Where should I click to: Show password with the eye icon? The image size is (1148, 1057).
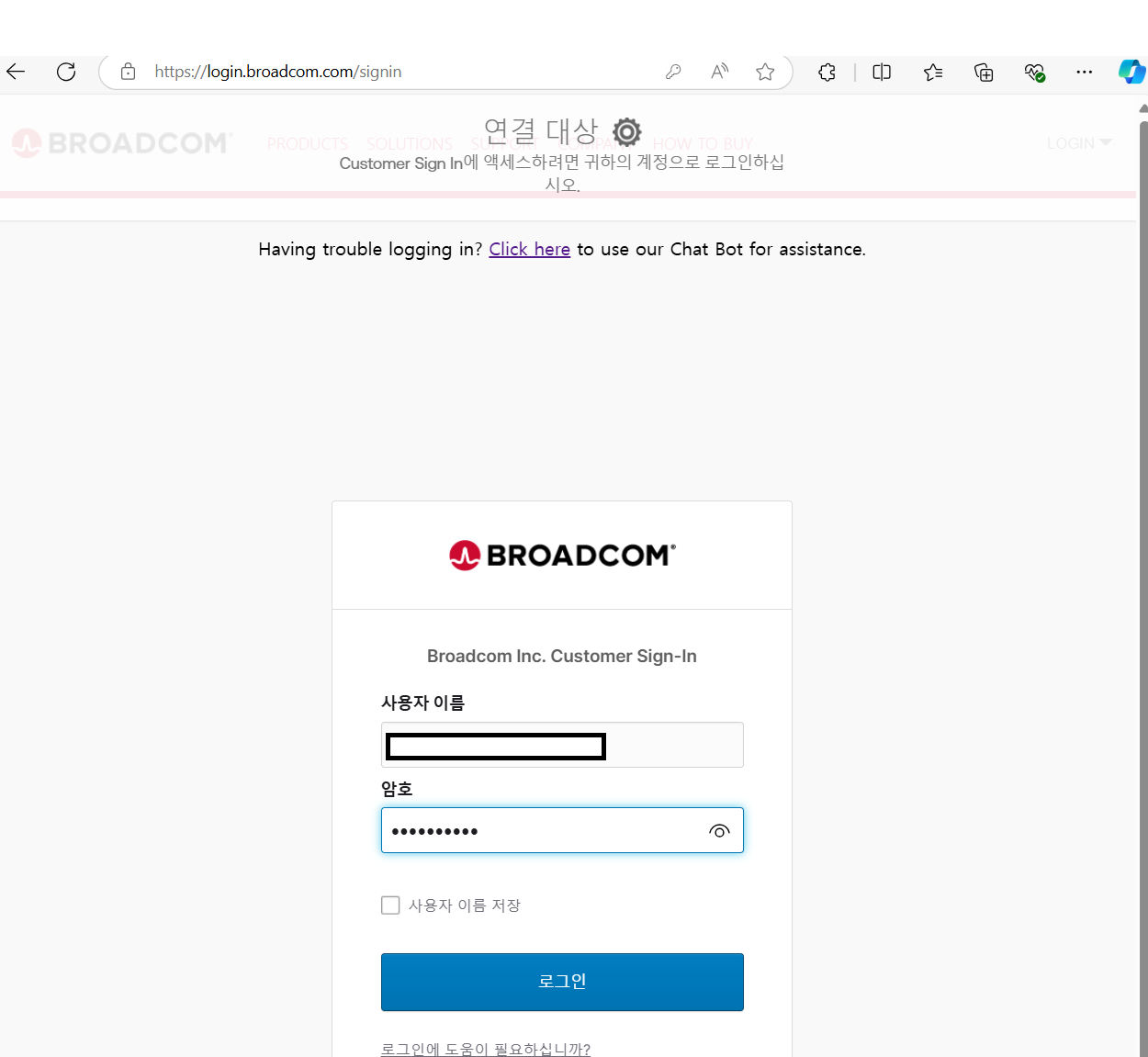719,831
